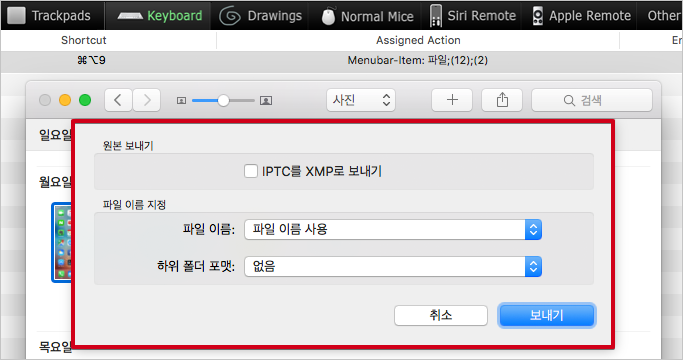The width and height of the screenshot is (683, 360).
Task: Go to the Normal Mice tab
Action: [367, 16]
